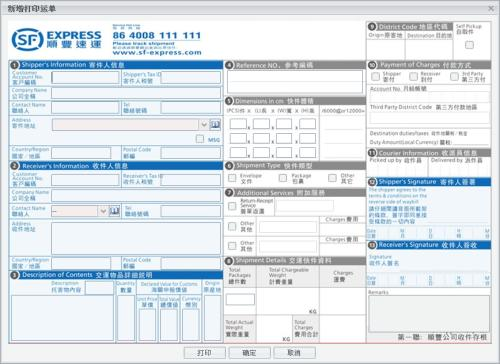Image resolution: width=500 pixels, height=364 pixels.
Task: Click the Unit Price column box
Action: 147,324
